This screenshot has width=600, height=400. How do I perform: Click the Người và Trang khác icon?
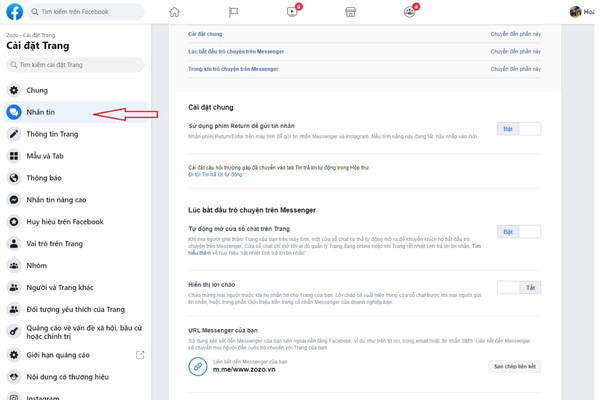tap(14, 287)
